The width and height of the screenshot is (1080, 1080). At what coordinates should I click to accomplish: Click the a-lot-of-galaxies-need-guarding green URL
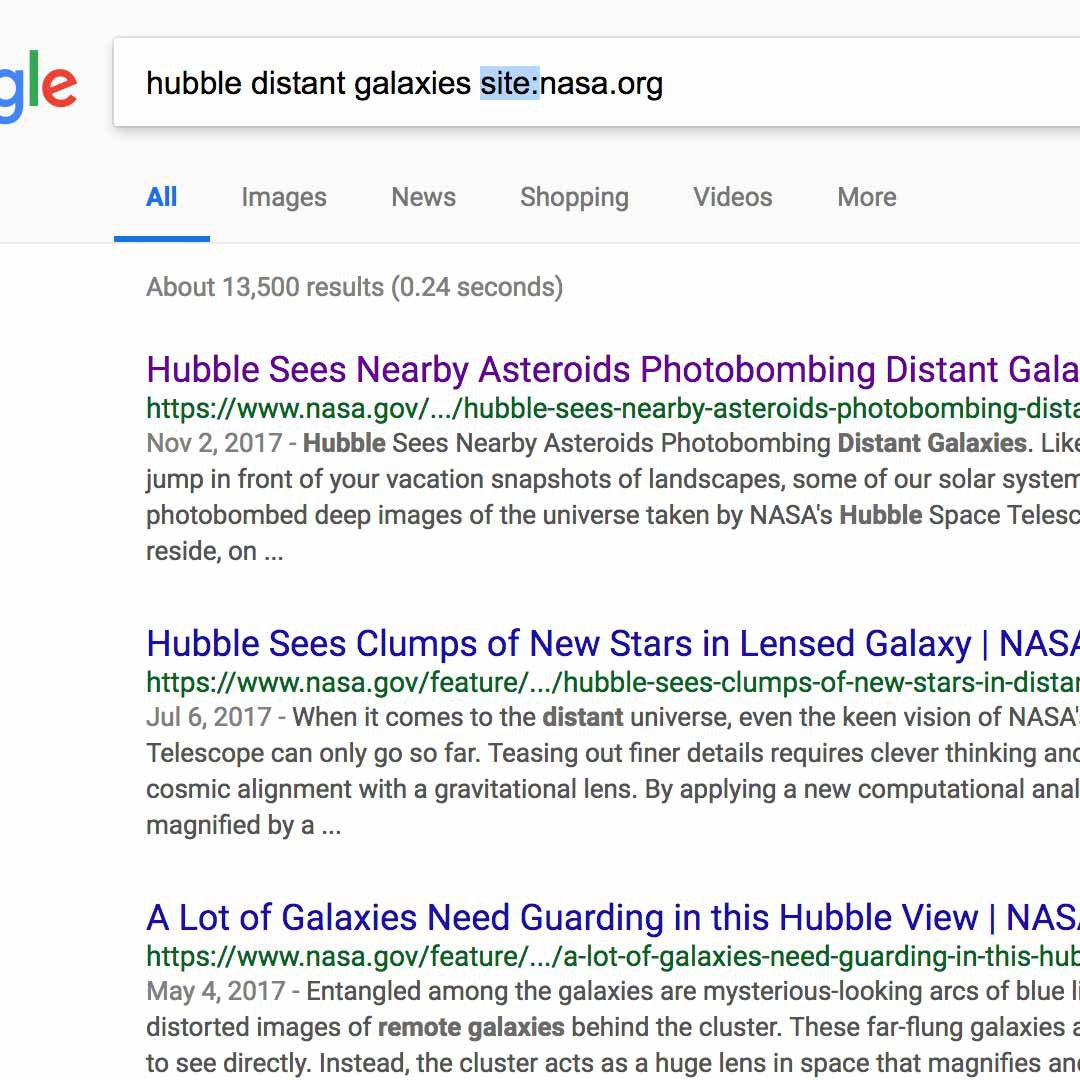pos(613,957)
